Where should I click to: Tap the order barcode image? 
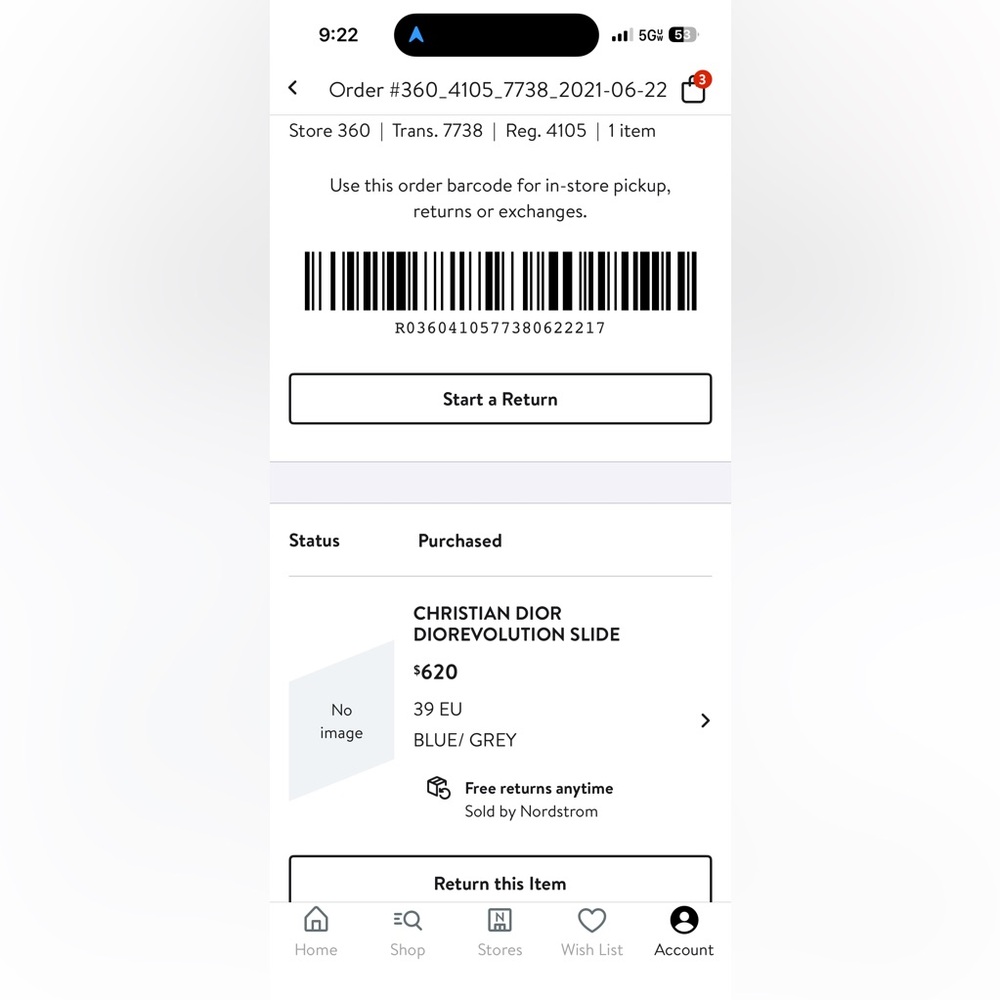pos(500,281)
